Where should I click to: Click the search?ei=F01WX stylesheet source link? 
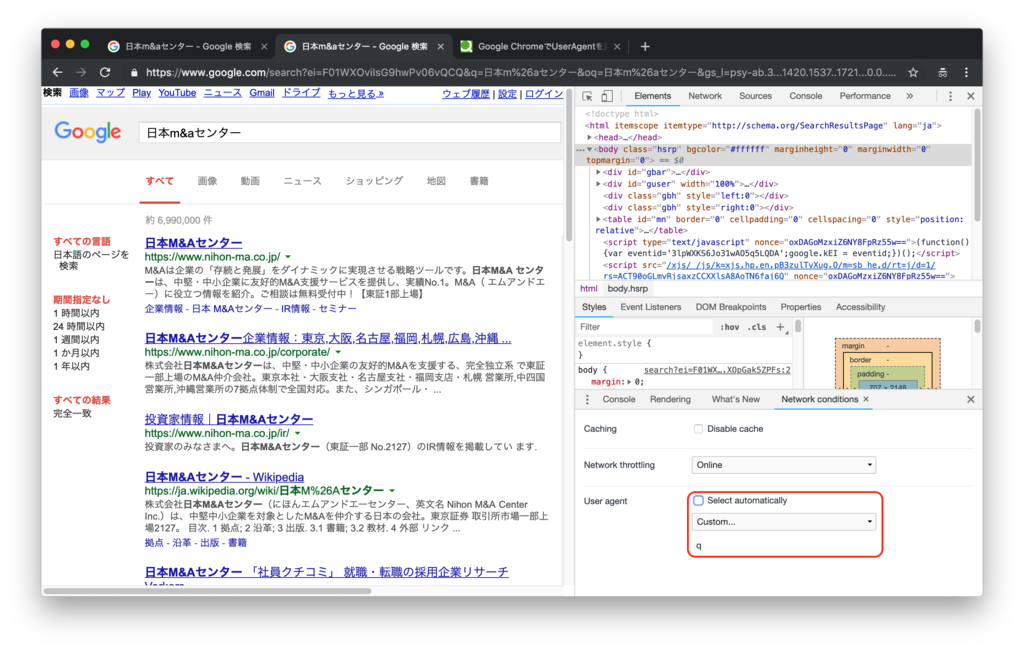point(716,370)
